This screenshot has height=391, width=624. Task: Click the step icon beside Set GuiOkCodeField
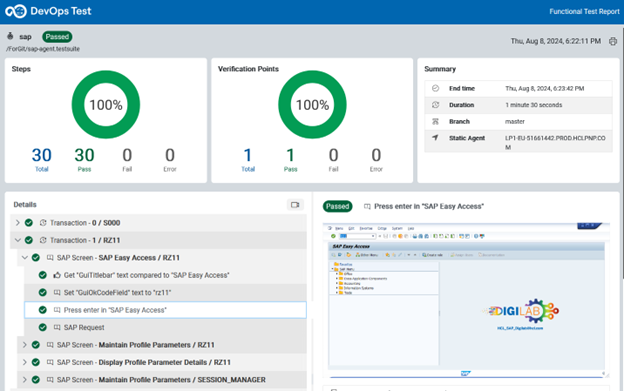(x=57, y=292)
